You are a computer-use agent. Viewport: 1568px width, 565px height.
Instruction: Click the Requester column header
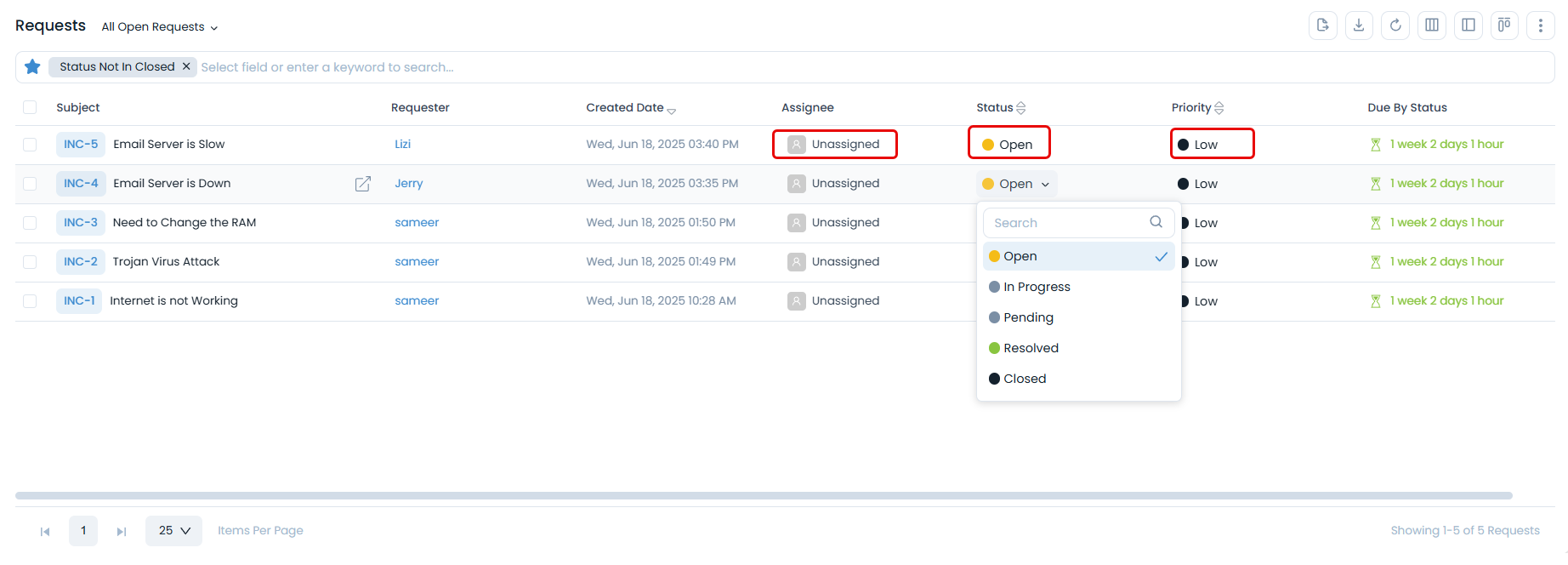(x=420, y=107)
